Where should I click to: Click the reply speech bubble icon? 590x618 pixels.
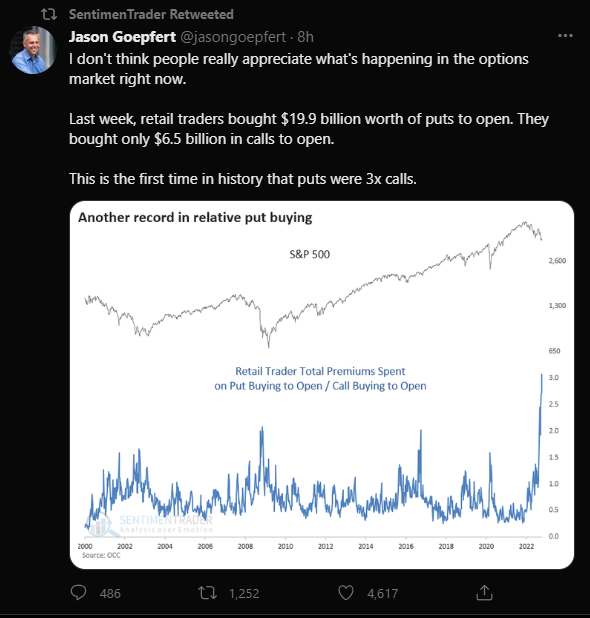[78, 592]
